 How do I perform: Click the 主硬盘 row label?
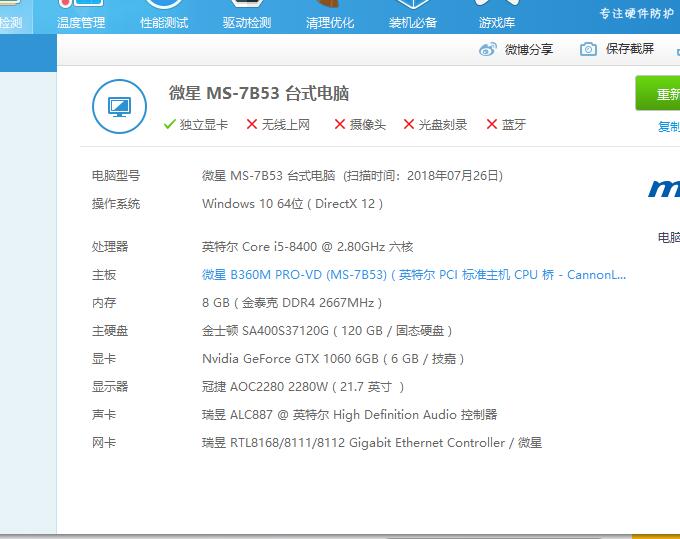pos(110,331)
